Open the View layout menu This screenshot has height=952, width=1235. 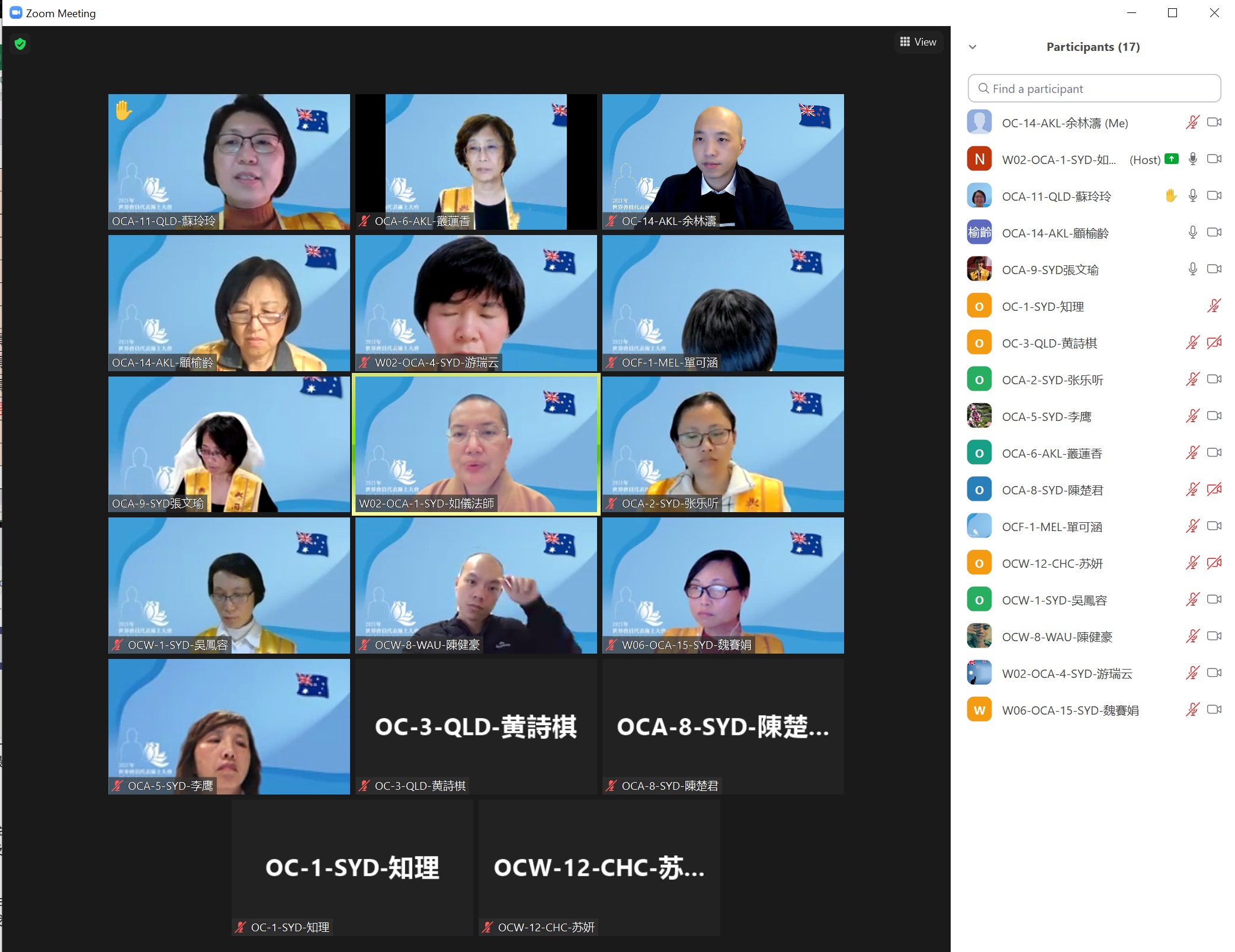coord(918,42)
